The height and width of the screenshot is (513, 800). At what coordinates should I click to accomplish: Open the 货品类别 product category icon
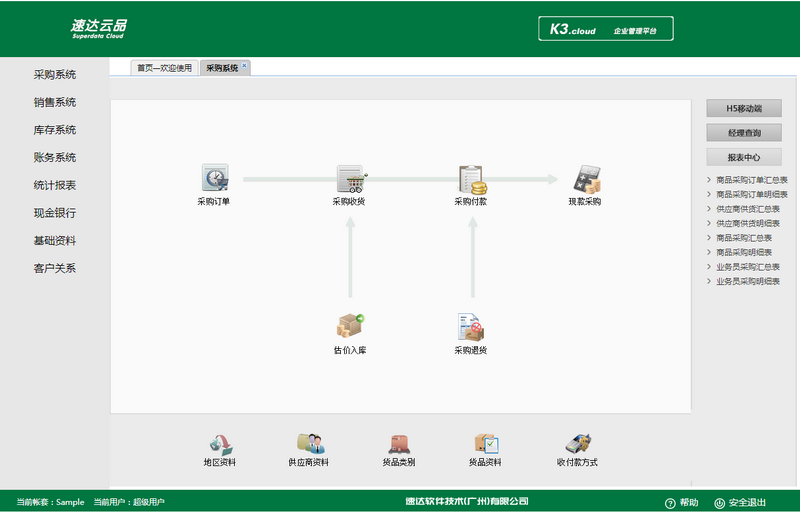[398, 445]
